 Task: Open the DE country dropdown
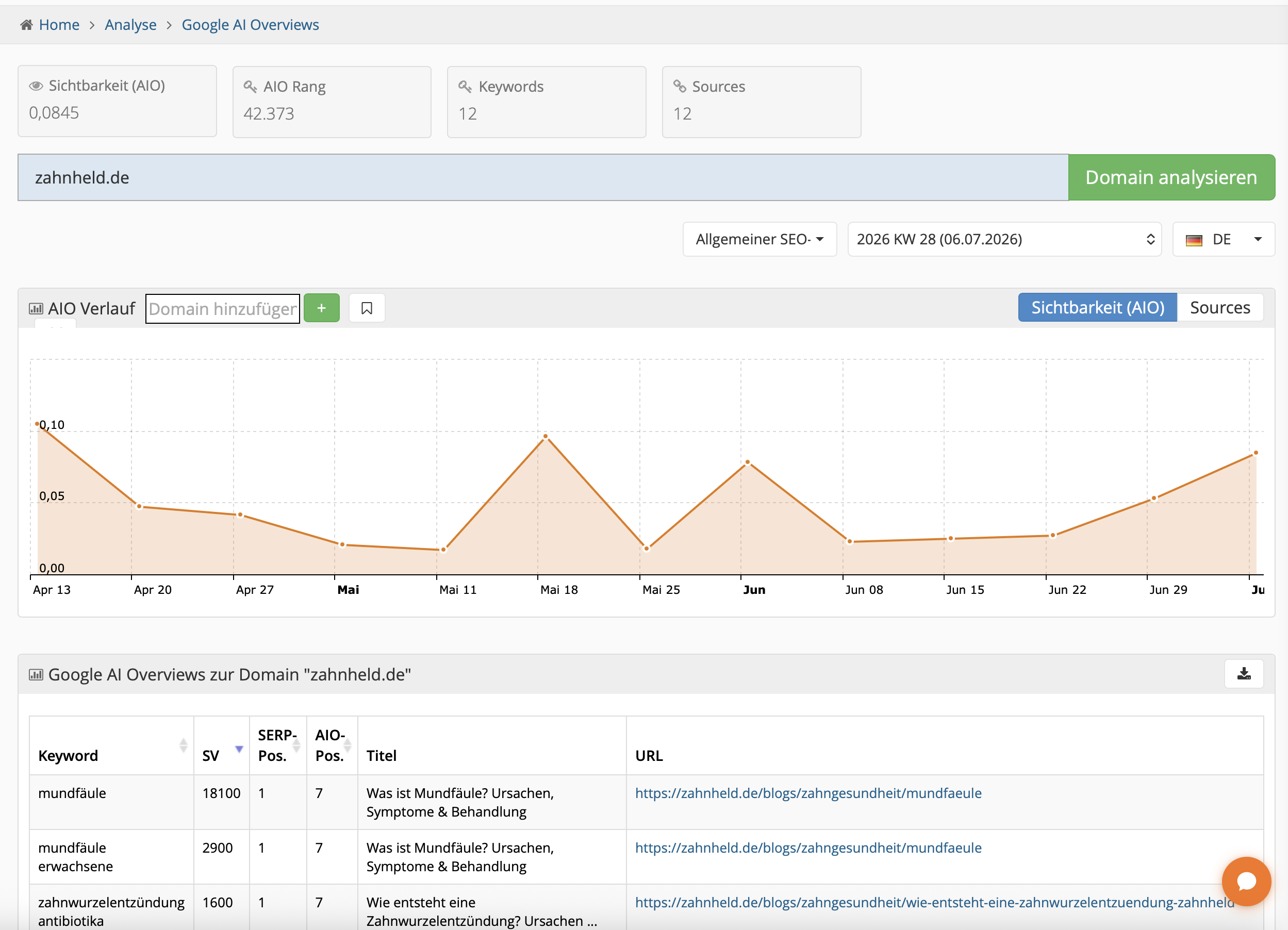pyautogui.click(x=1223, y=239)
